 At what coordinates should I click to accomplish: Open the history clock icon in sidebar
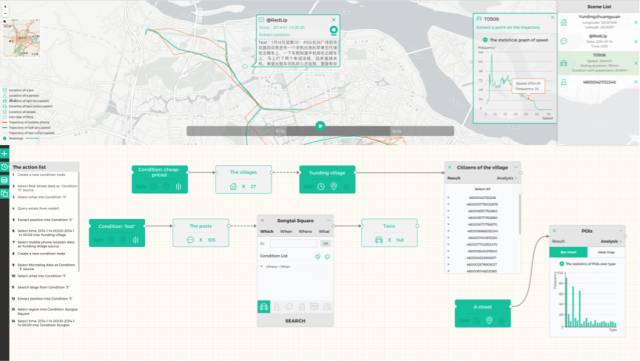click(4, 167)
